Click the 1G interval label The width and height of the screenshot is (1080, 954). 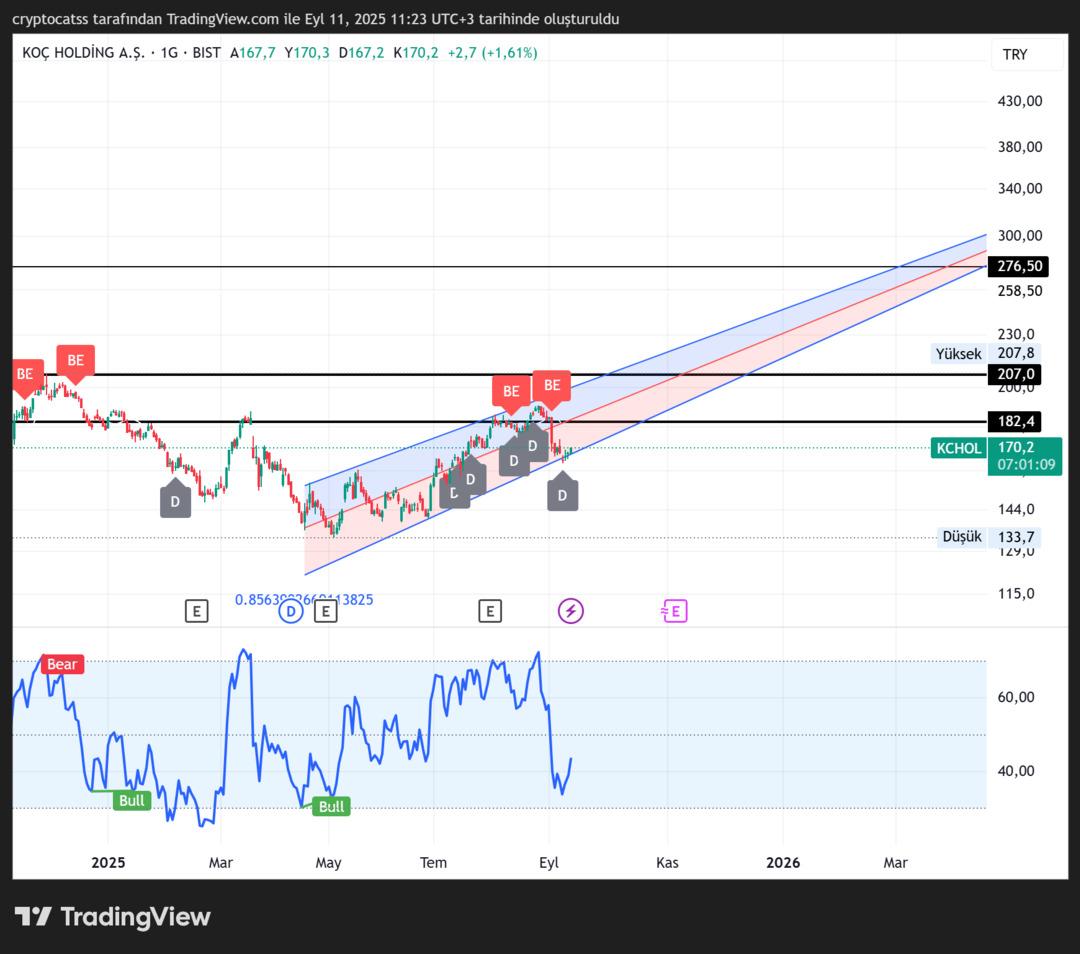click(x=169, y=53)
